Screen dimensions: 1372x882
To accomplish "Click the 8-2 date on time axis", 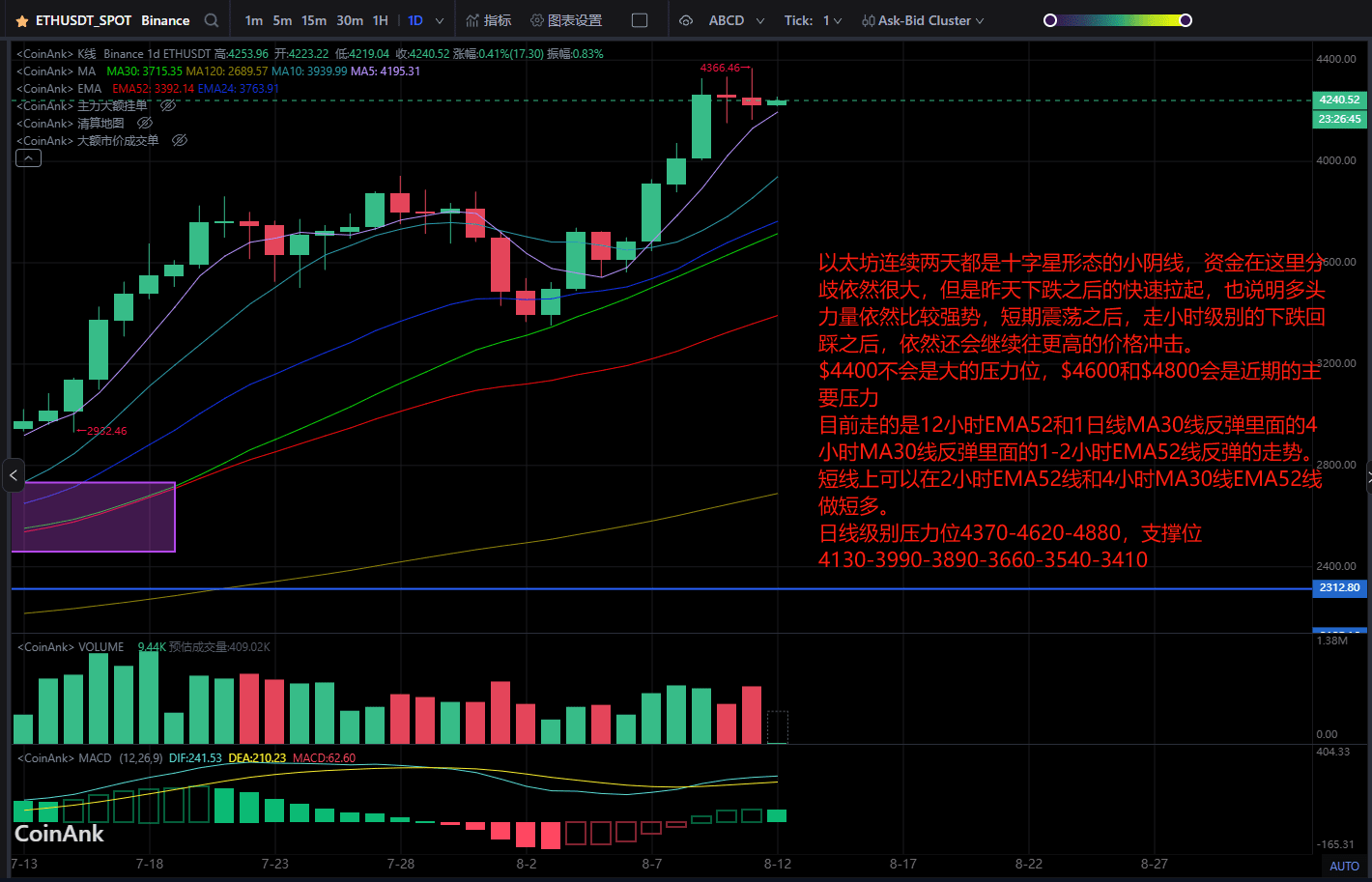I will [x=527, y=864].
